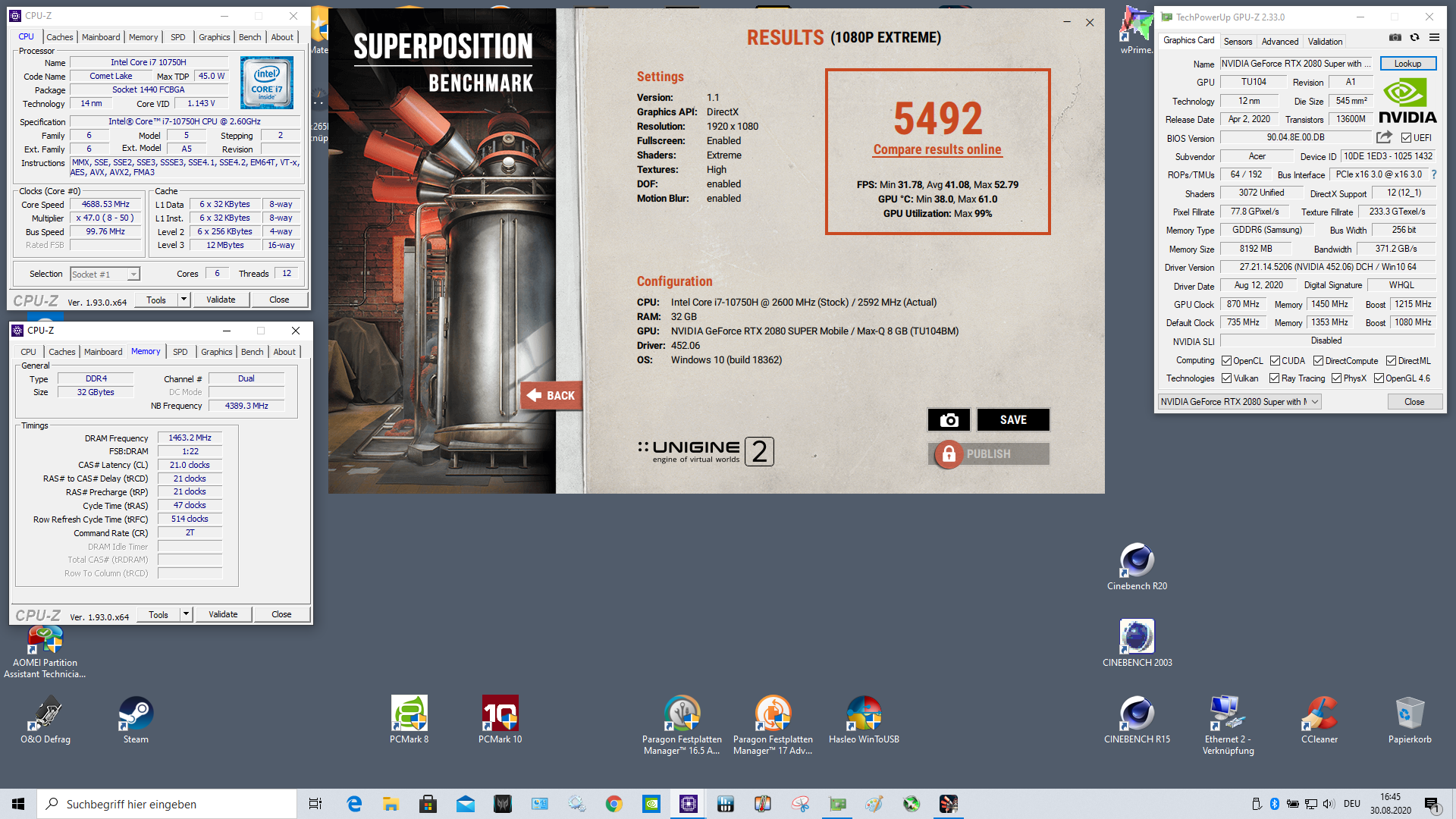
Task: Click the Bus Interface question mark icon
Action: click(1433, 174)
